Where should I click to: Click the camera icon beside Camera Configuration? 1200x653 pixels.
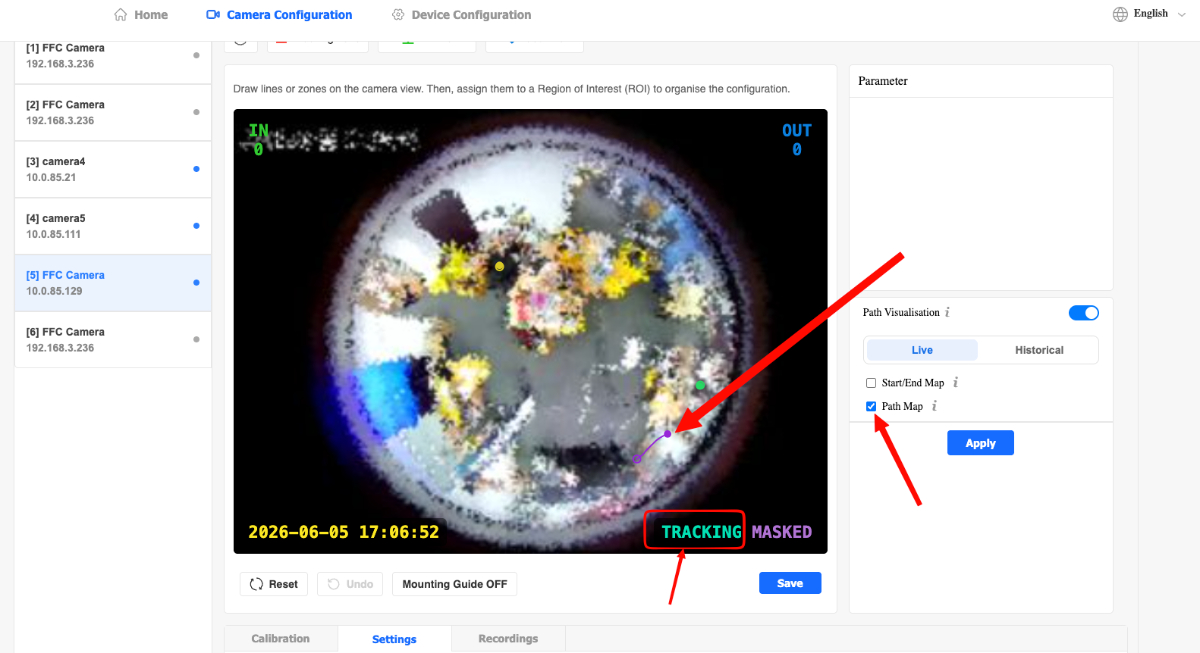click(x=212, y=15)
